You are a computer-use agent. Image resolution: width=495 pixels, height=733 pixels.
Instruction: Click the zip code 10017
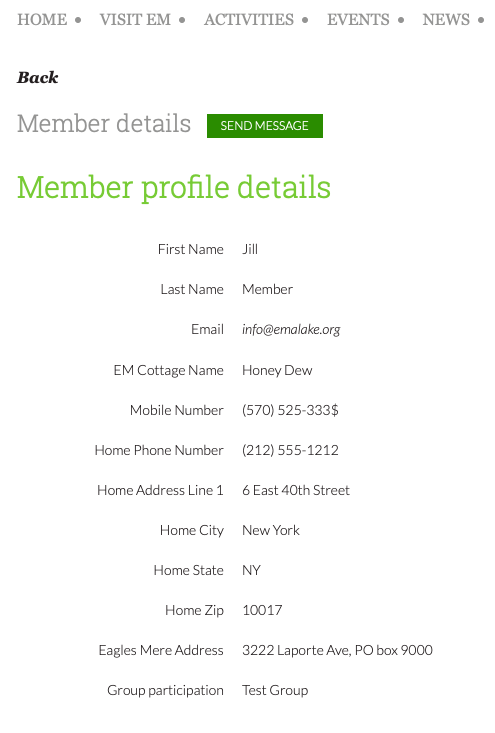tap(262, 610)
